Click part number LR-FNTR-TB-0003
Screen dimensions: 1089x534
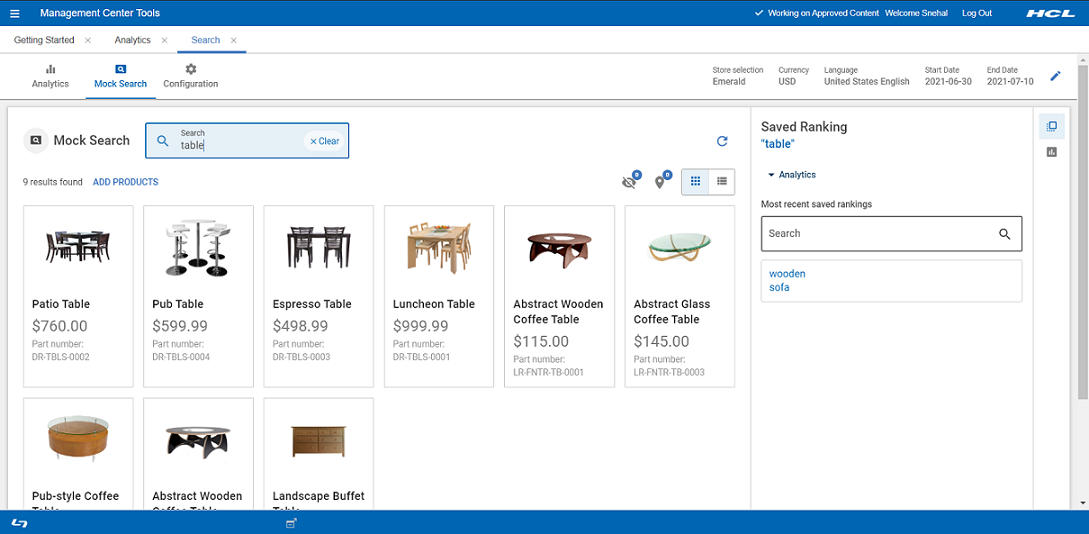[x=670, y=372]
